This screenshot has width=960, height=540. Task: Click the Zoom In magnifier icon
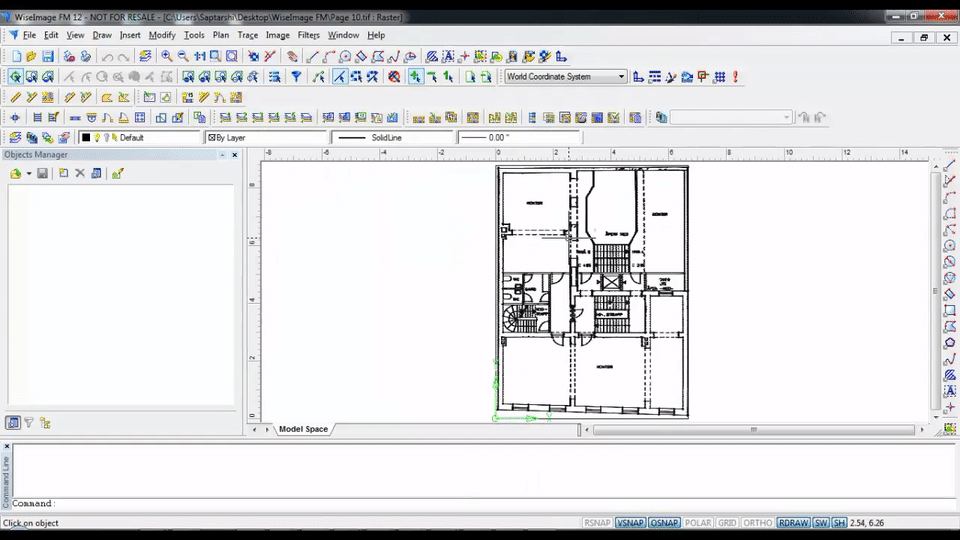pyautogui.click(x=167, y=57)
